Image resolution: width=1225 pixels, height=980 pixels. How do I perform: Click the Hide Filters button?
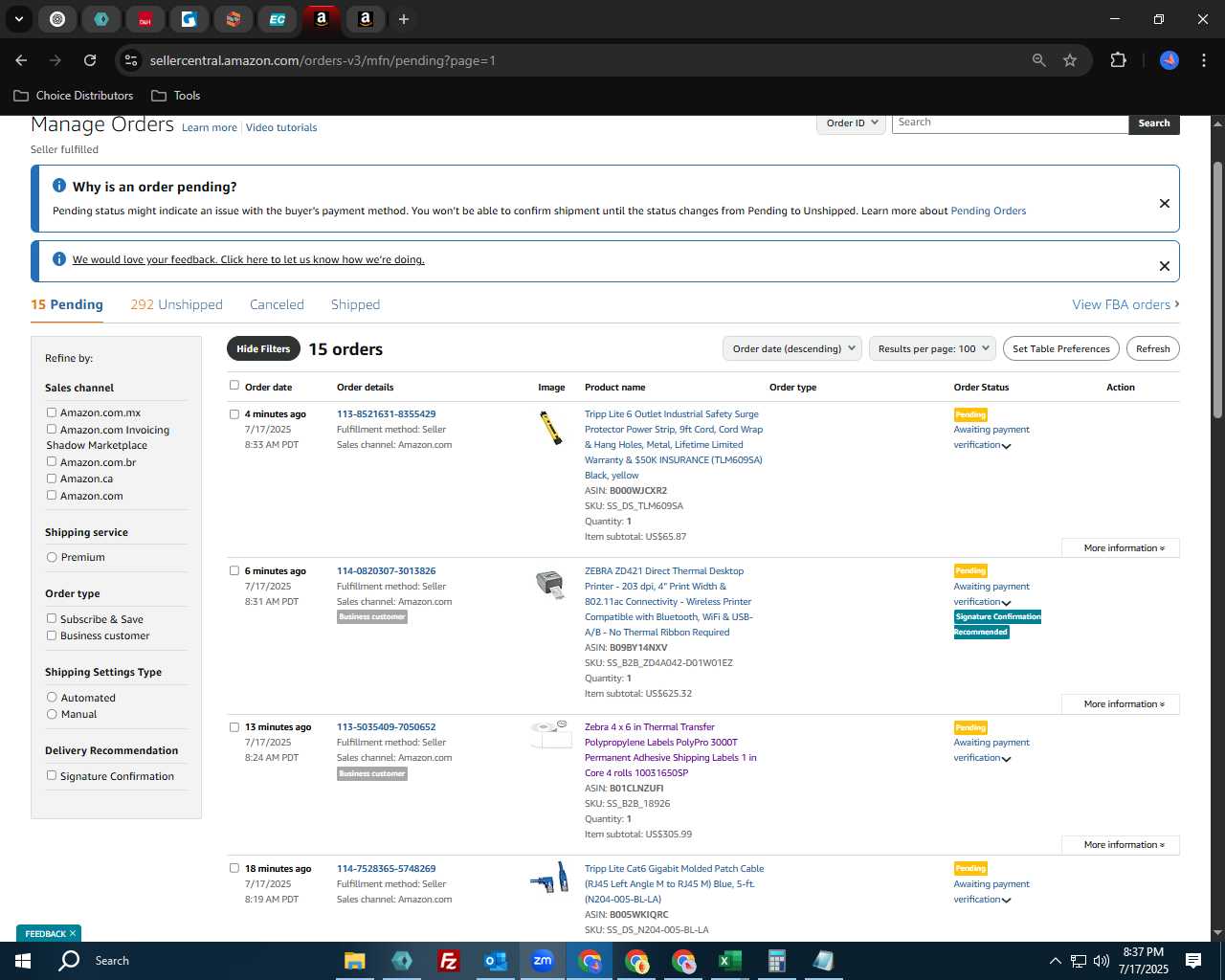tap(263, 348)
